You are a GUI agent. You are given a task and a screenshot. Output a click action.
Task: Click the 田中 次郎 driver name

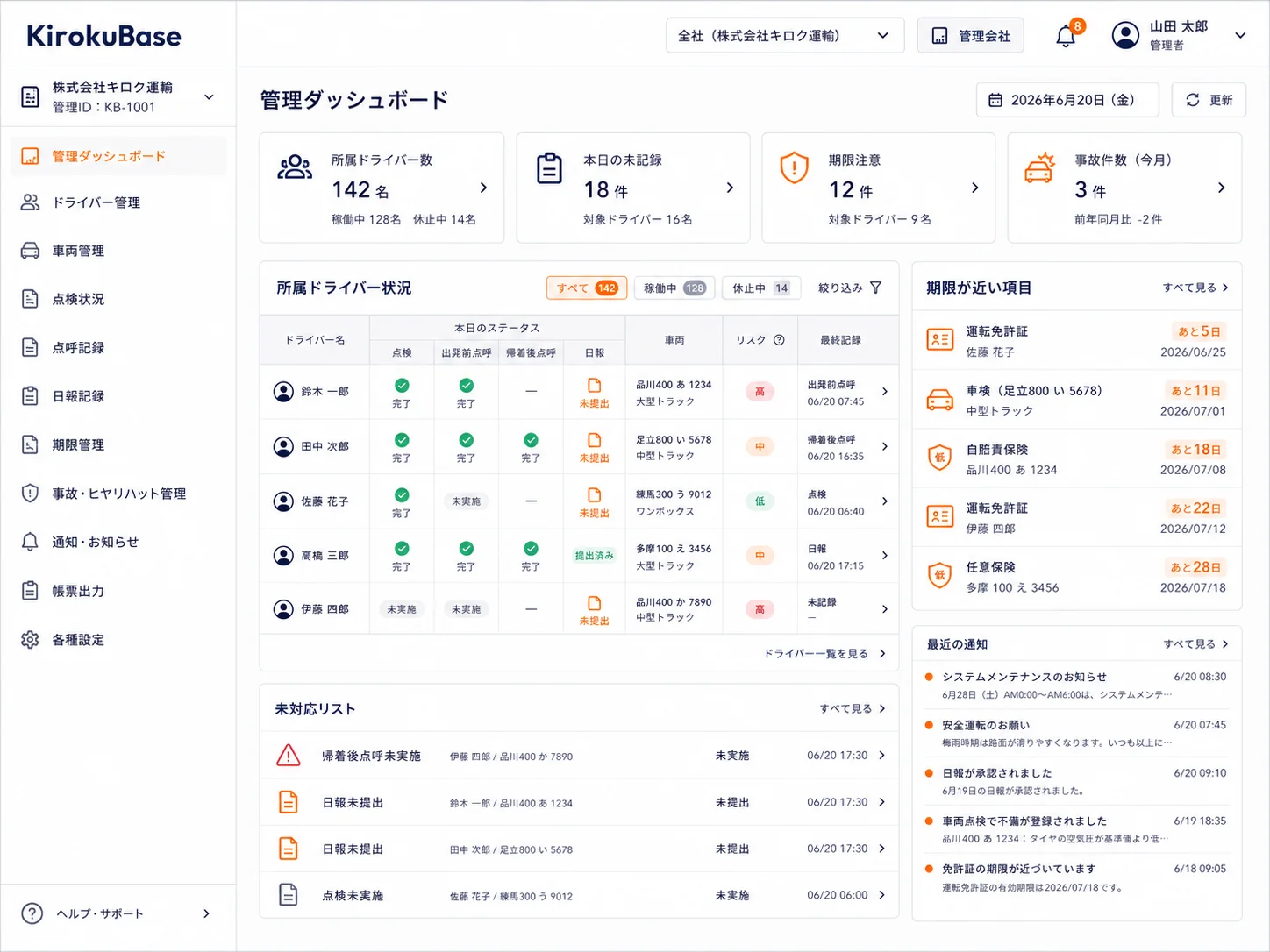click(x=325, y=446)
